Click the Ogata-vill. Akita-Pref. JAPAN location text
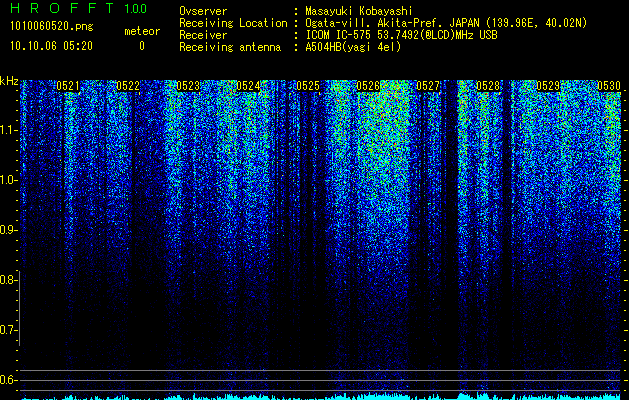 click(446, 23)
